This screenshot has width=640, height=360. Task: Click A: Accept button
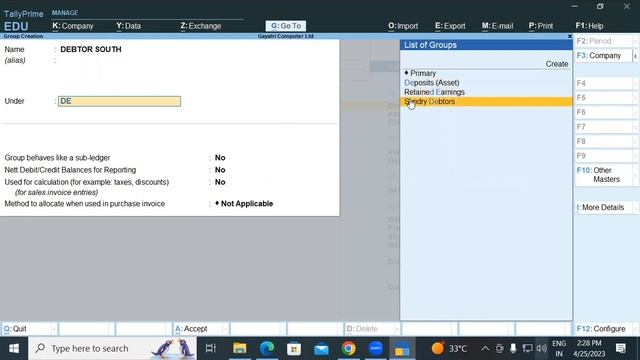point(200,329)
